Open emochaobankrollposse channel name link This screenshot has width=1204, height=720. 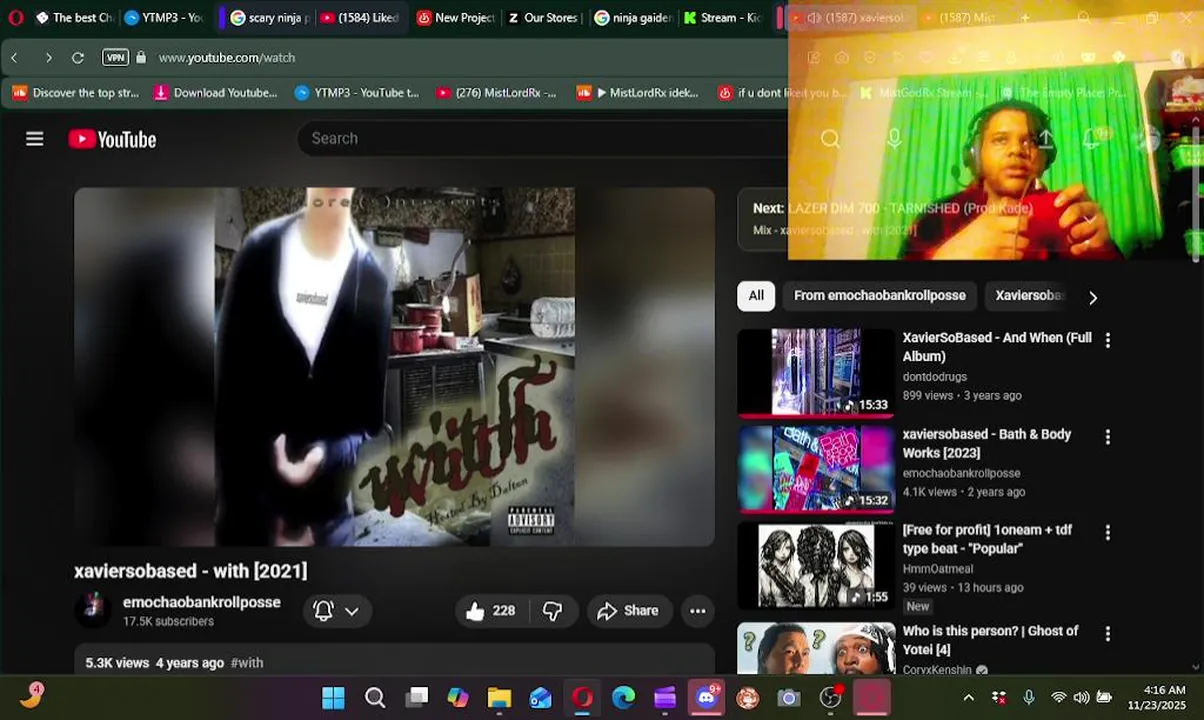pyautogui.click(x=201, y=602)
